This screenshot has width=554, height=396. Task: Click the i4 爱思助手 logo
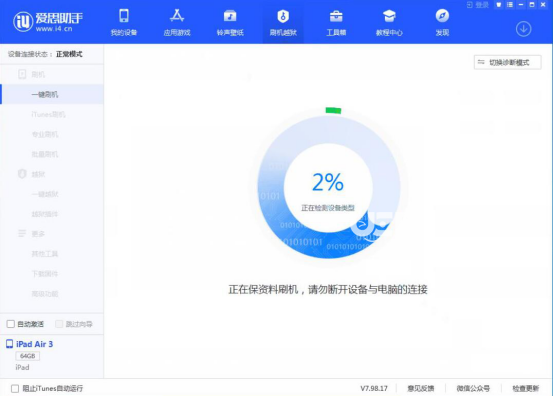click(48, 21)
